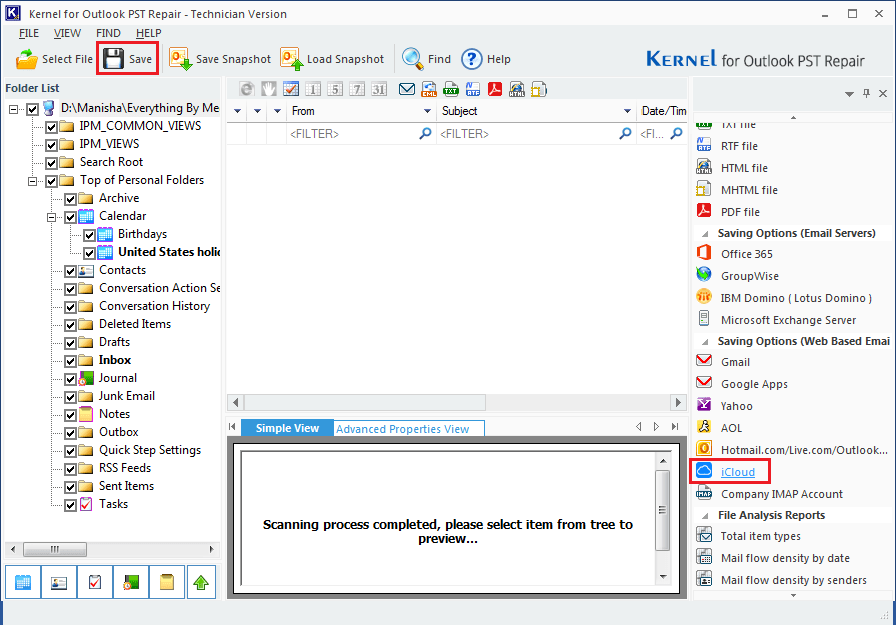Click the envelope MSG save icon
This screenshot has height=625, width=896.
tap(407, 89)
